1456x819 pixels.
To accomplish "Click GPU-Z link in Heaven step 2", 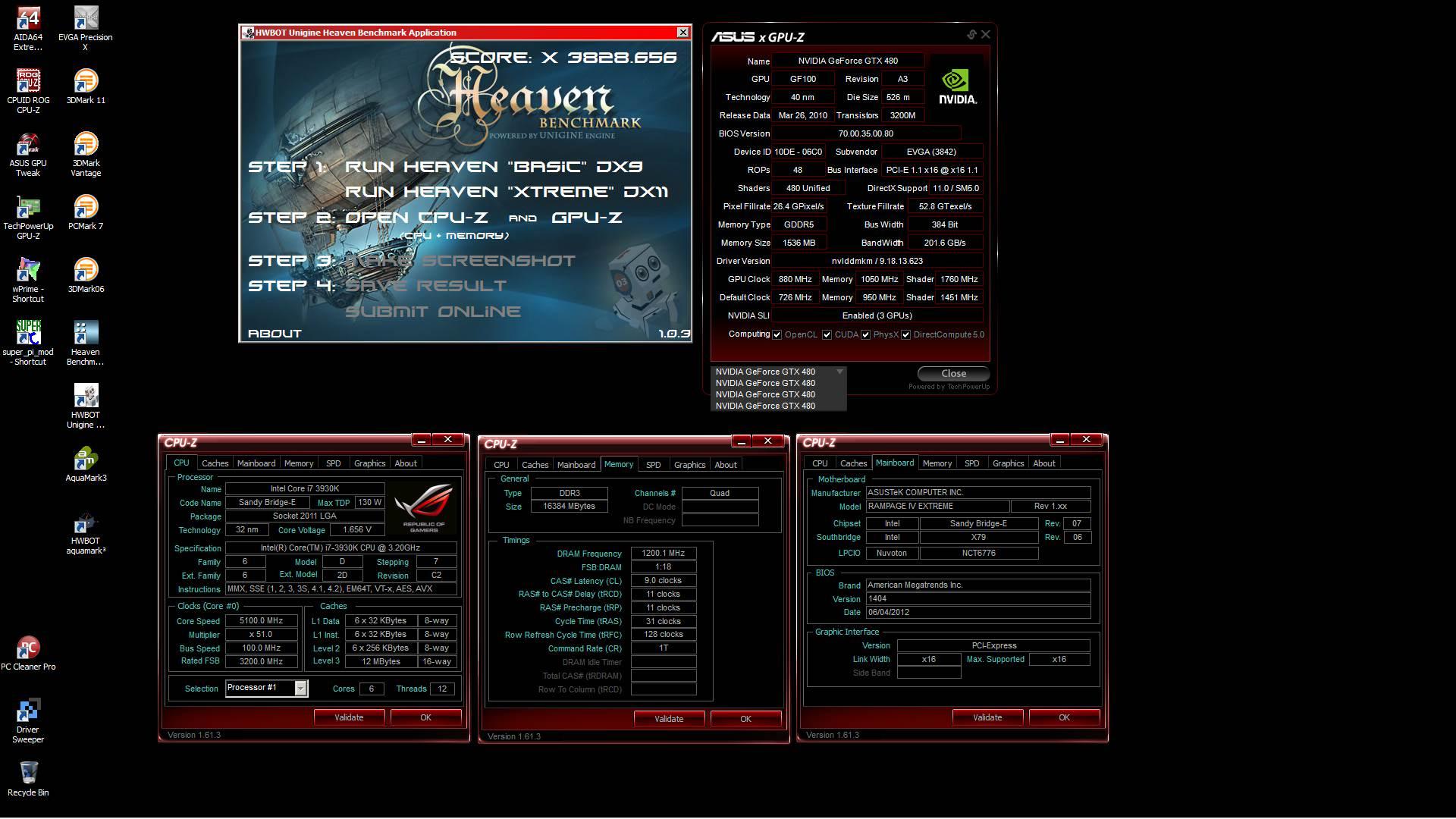I will point(587,218).
